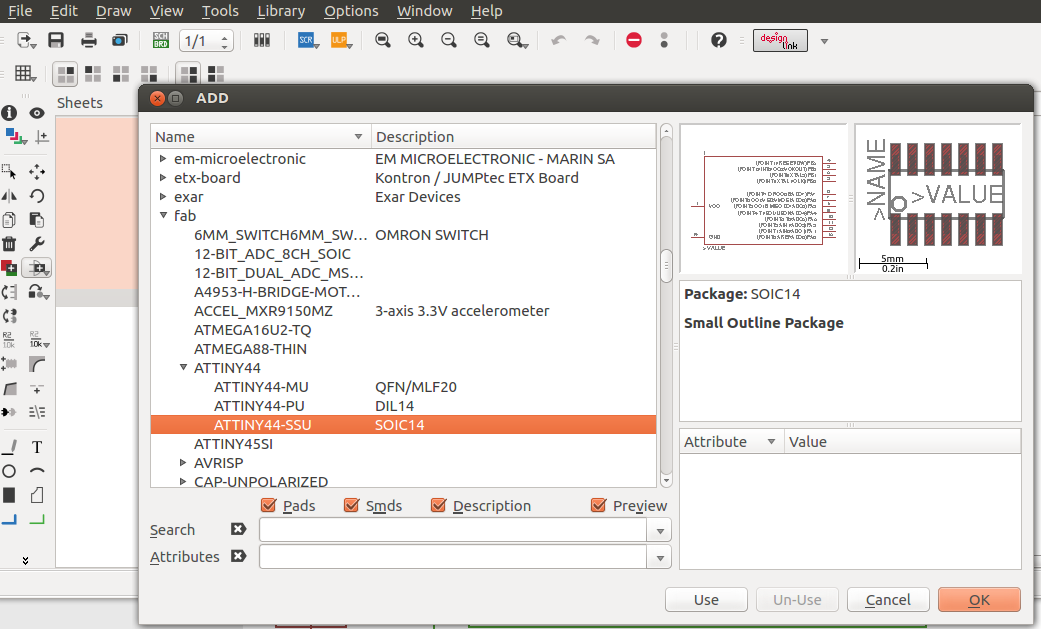Select the Delete trash tool
Image resolution: width=1041 pixels, height=629 pixels.
[x=9, y=244]
